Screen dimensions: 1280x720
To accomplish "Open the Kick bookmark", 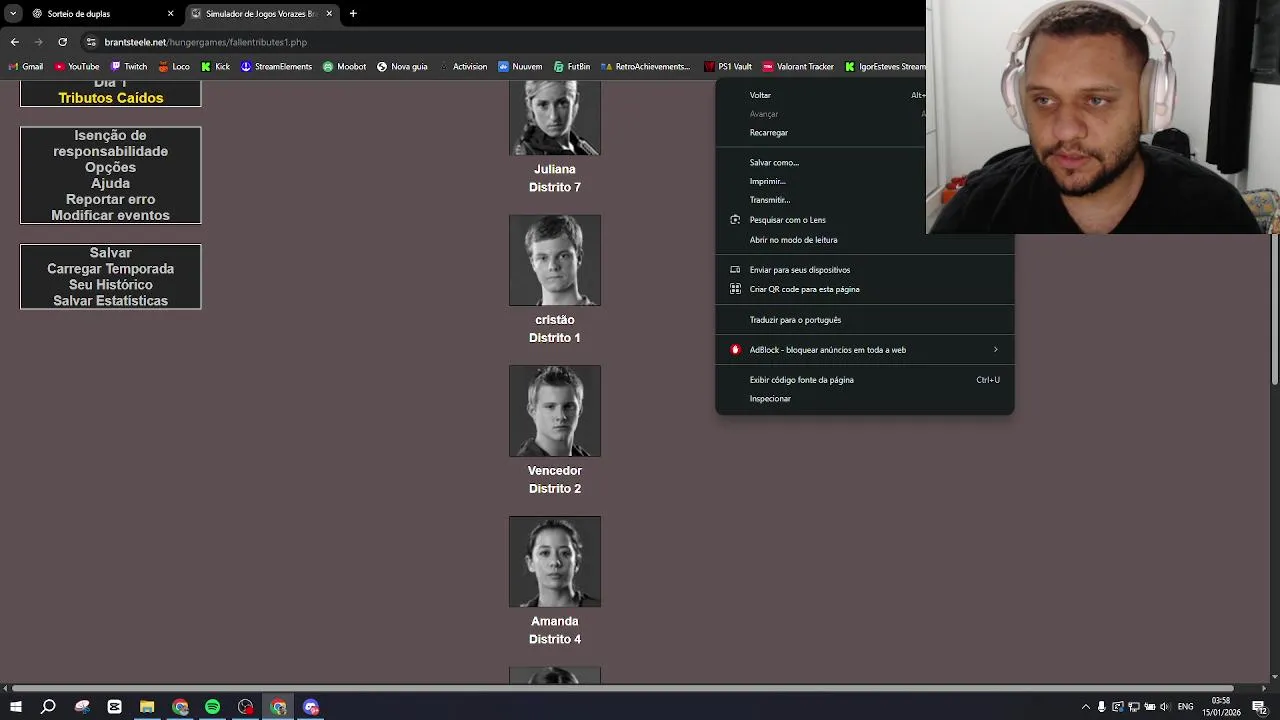I will (215, 67).
